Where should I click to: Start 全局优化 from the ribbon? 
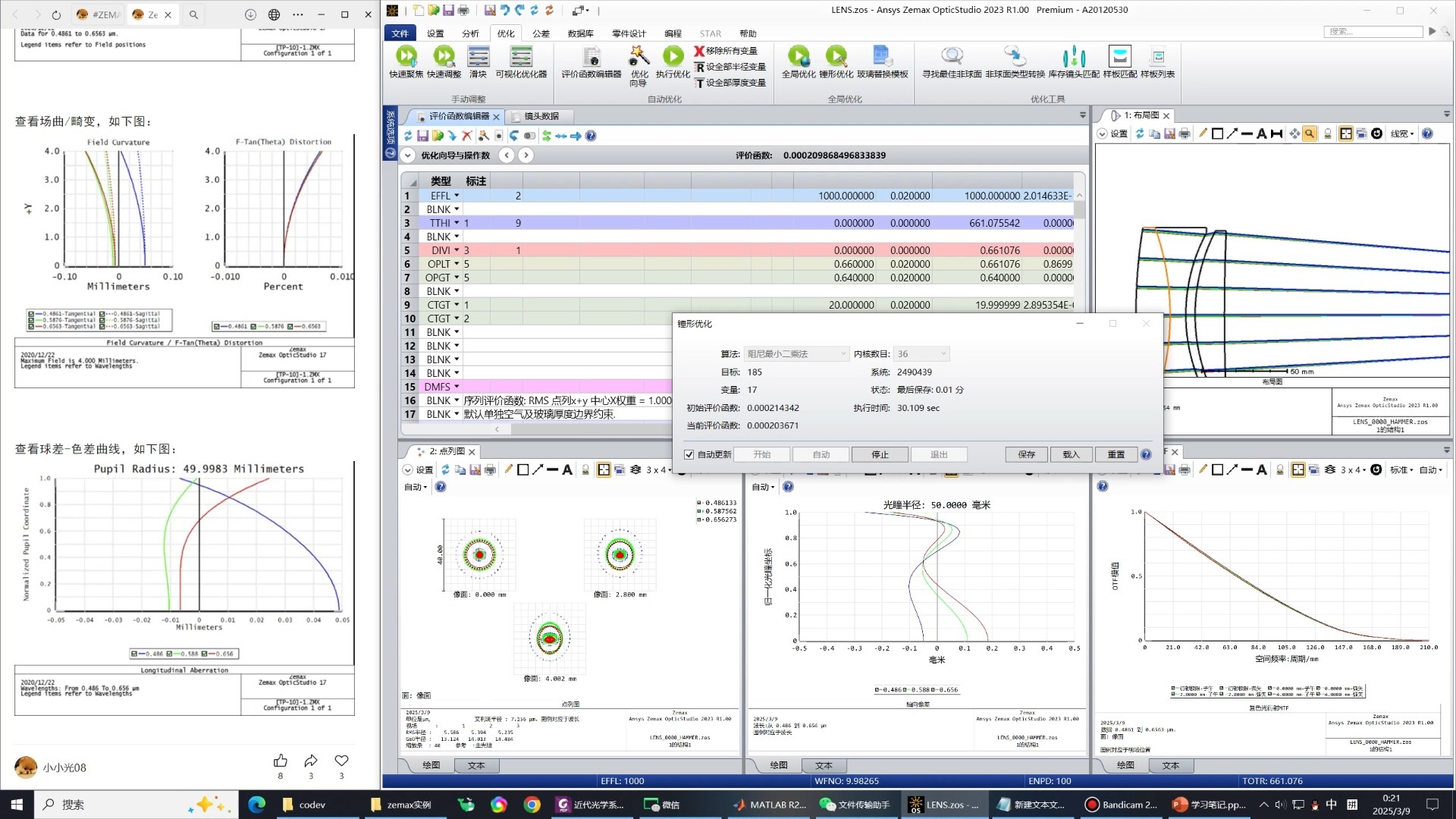click(798, 57)
